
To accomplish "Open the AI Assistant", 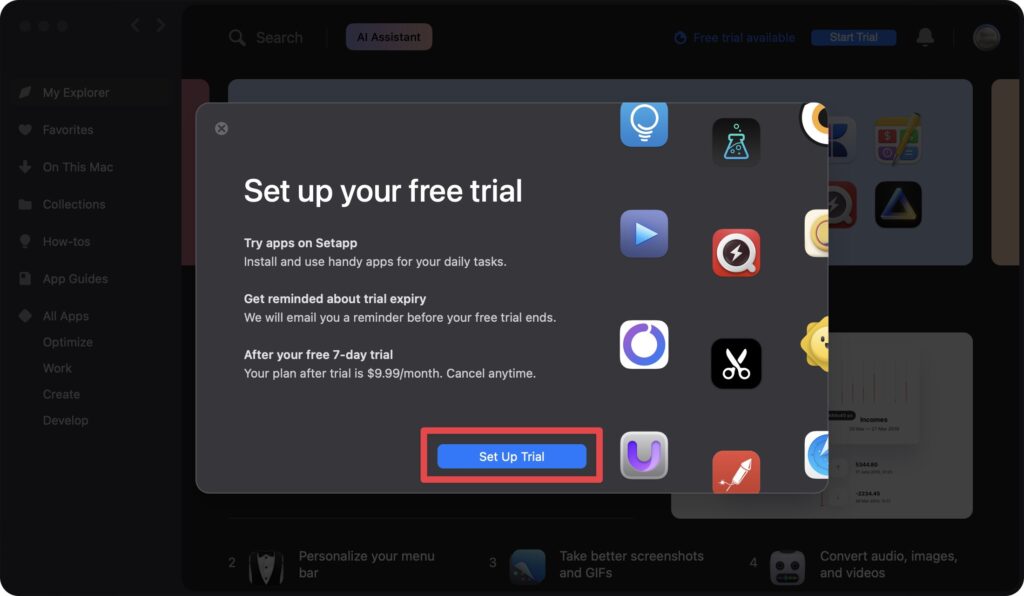I will pyautogui.click(x=389, y=37).
